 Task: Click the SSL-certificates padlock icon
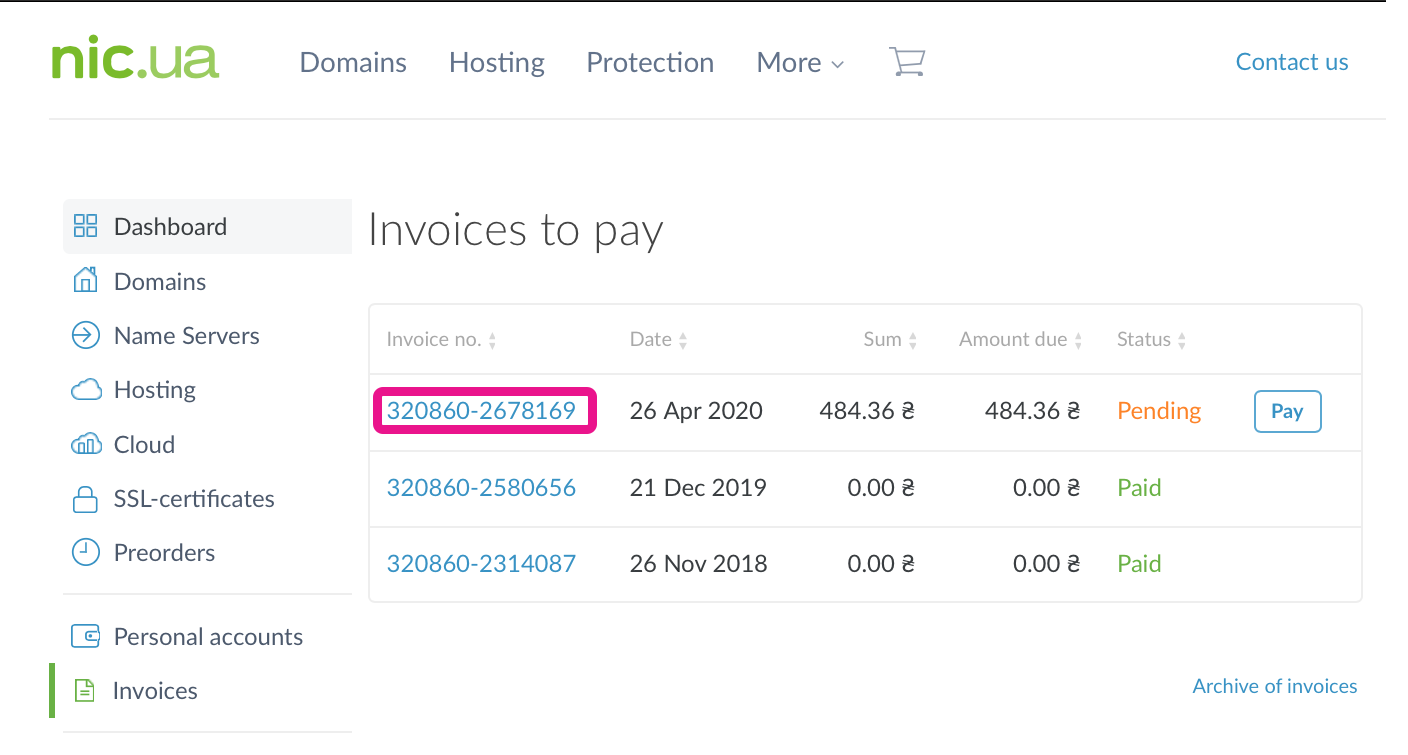tap(86, 499)
